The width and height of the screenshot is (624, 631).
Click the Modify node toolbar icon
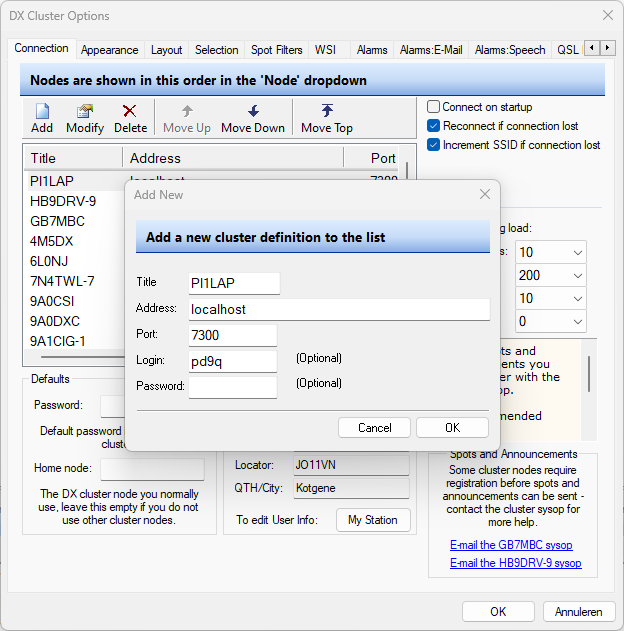click(85, 112)
